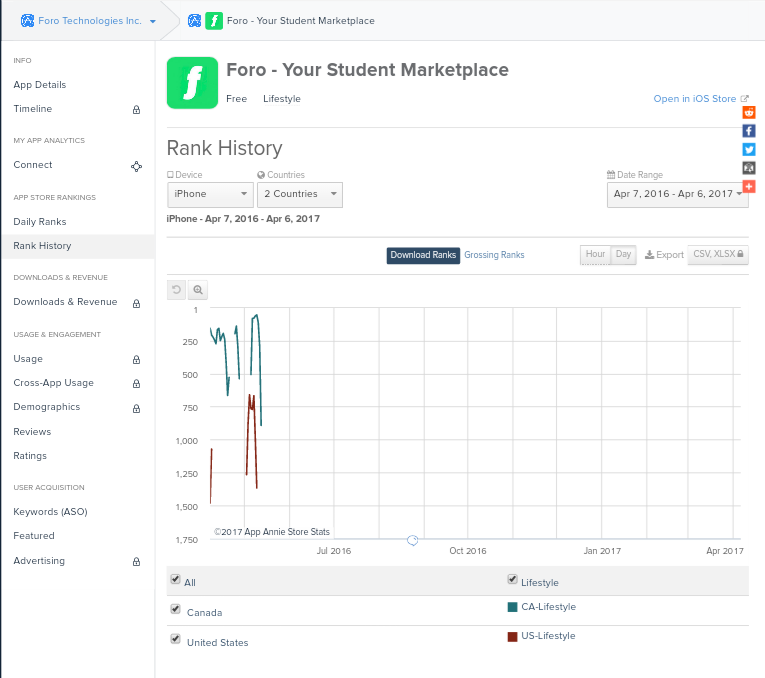Uncheck the All countries checkbox

(176, 580)
